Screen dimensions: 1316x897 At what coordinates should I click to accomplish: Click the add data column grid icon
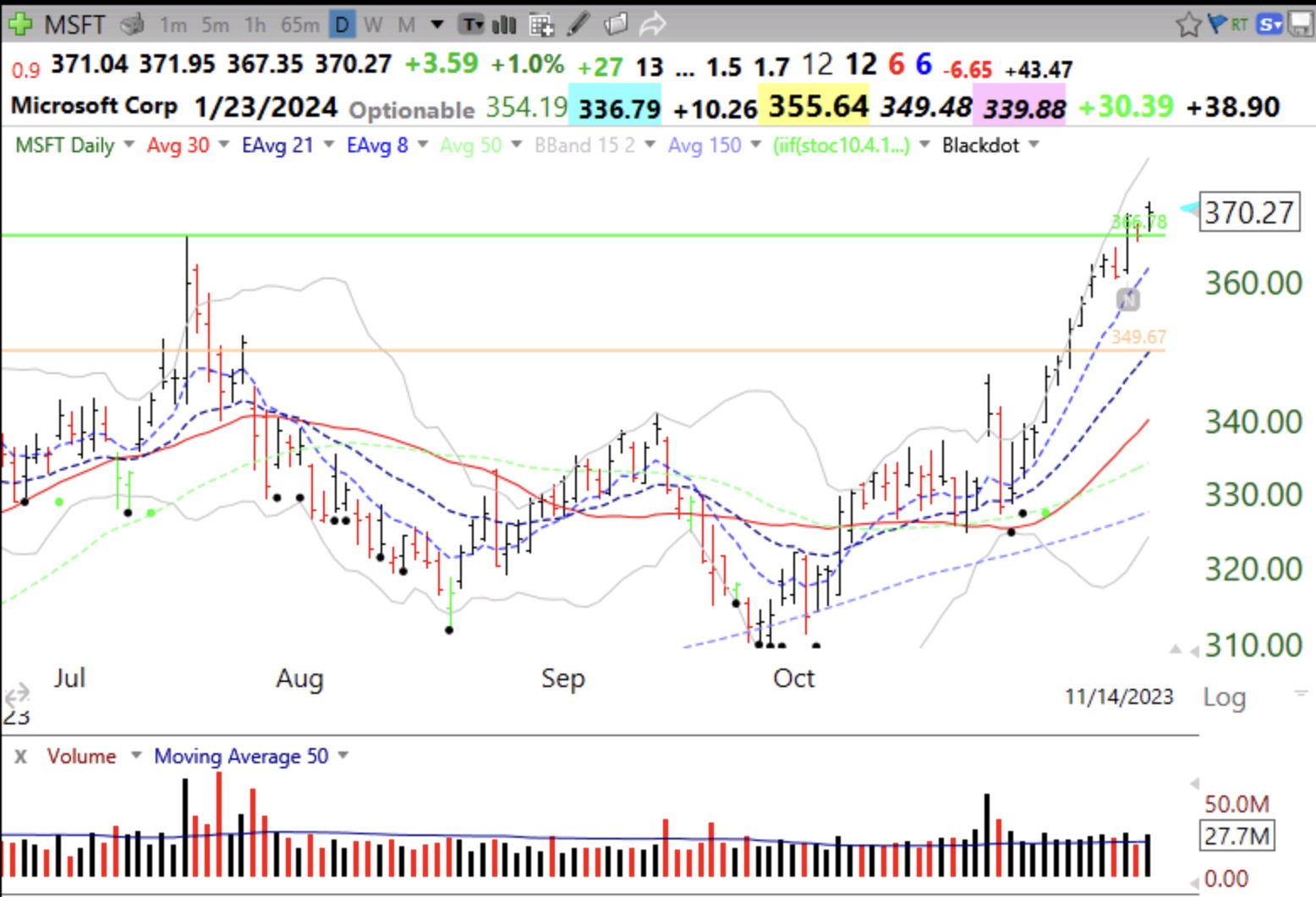point(541,25)
